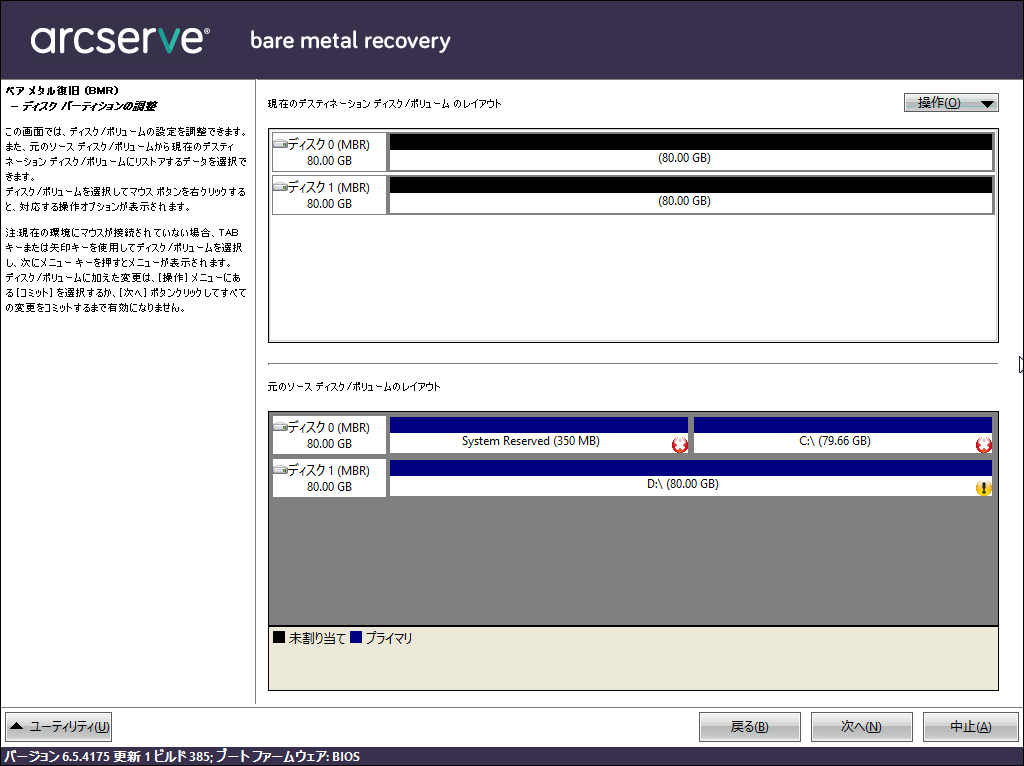
Task: Click red error icon on C:\ volume
Action: [x=984, y=445]
